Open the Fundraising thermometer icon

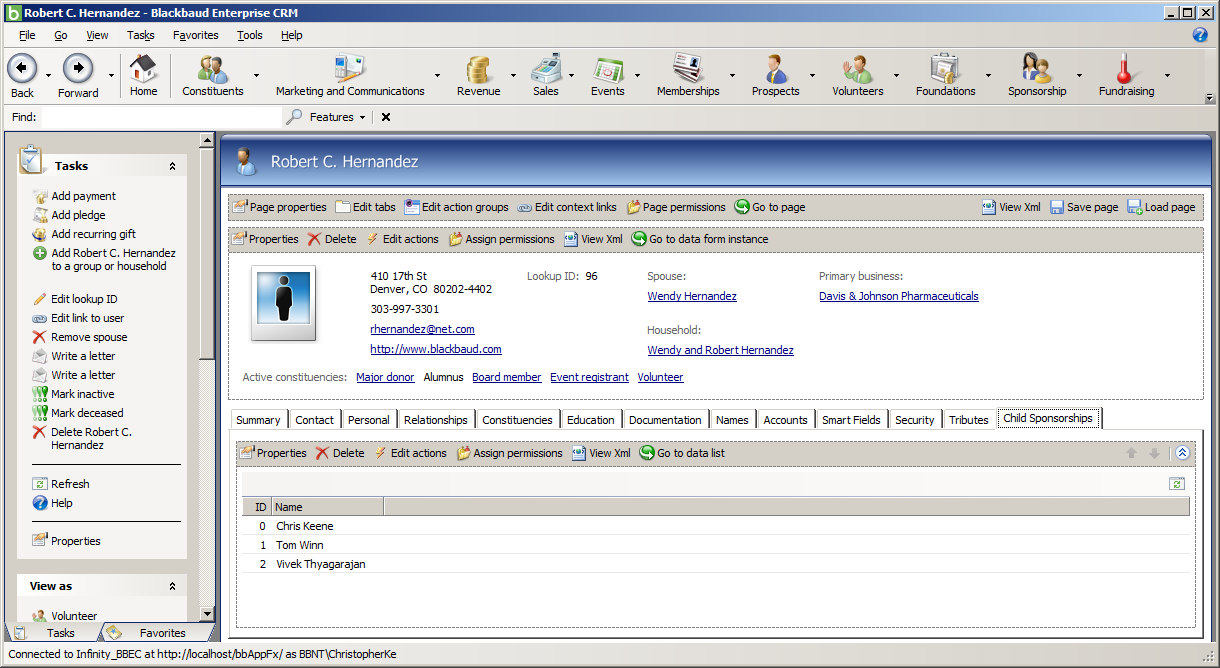pos(1126,68)
